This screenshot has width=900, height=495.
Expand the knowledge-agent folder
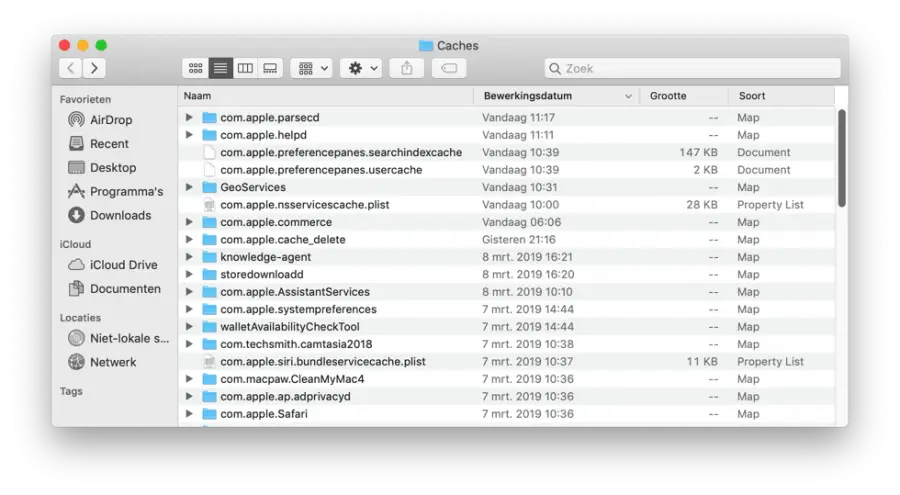tap(189, 257)
